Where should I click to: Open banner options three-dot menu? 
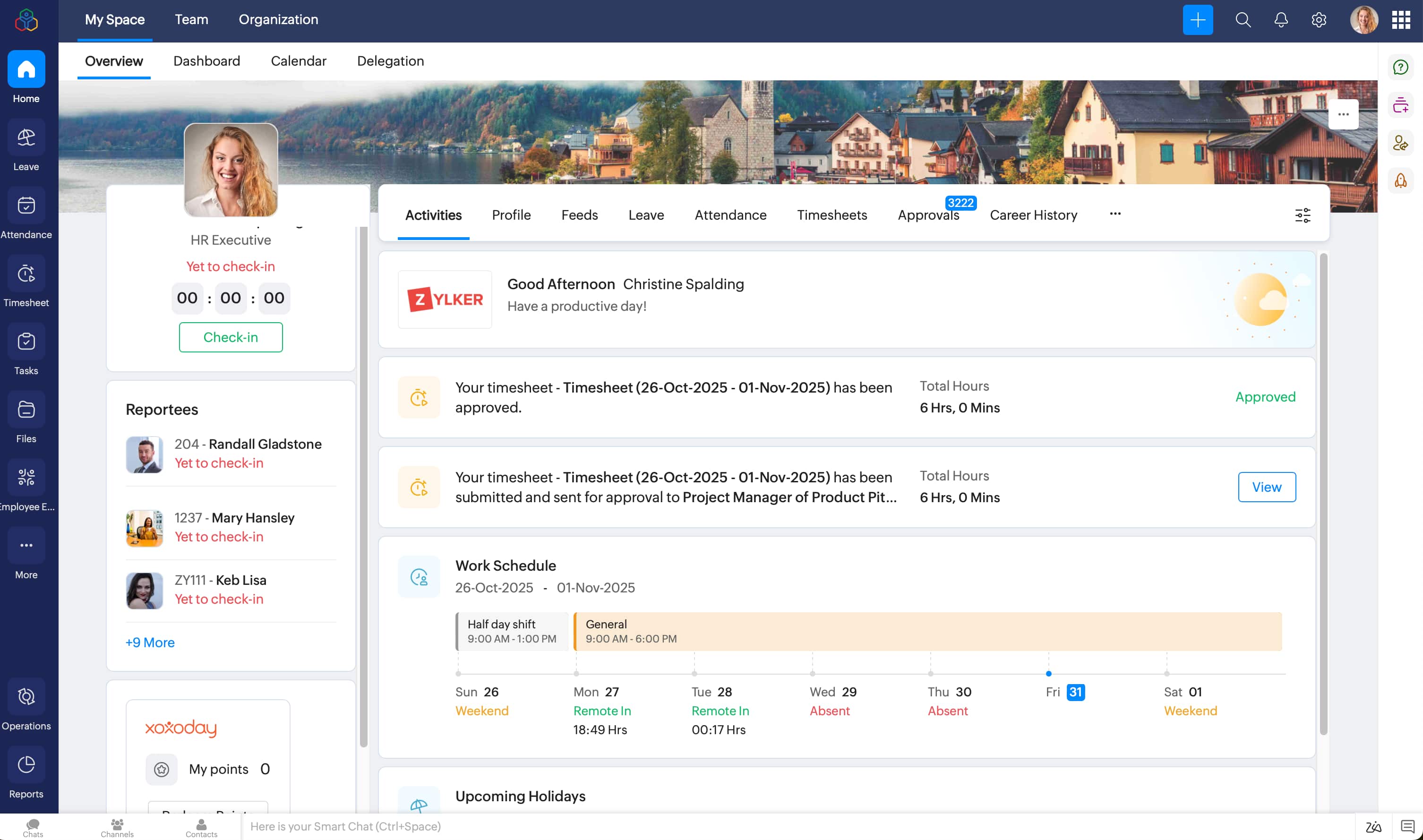(x=1343, y=115)
